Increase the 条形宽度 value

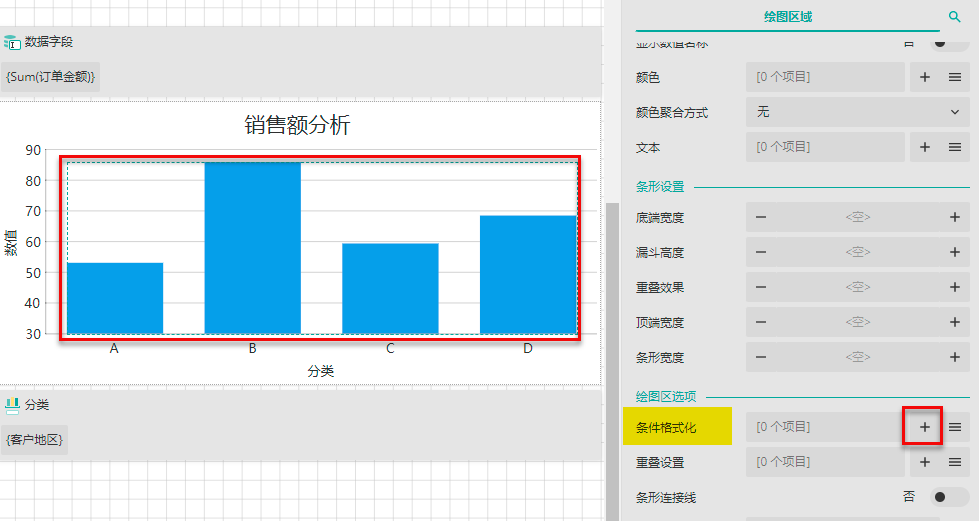click(x=954, y=357)
